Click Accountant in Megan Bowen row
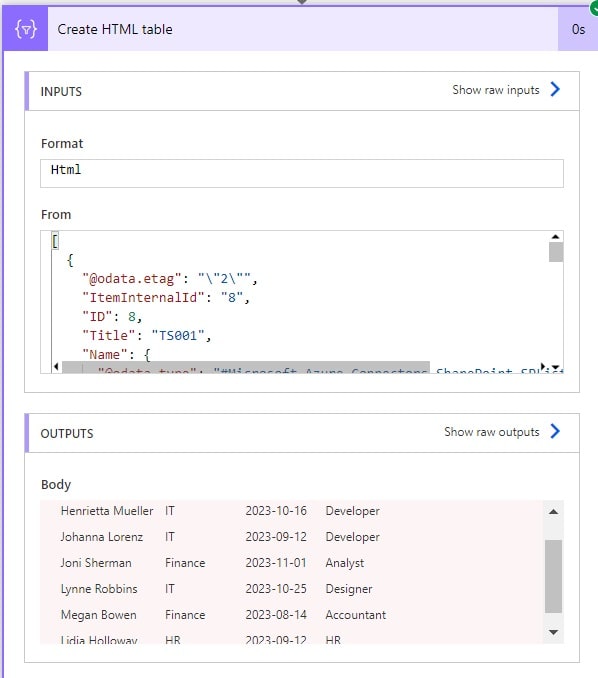 click(355, 614)
